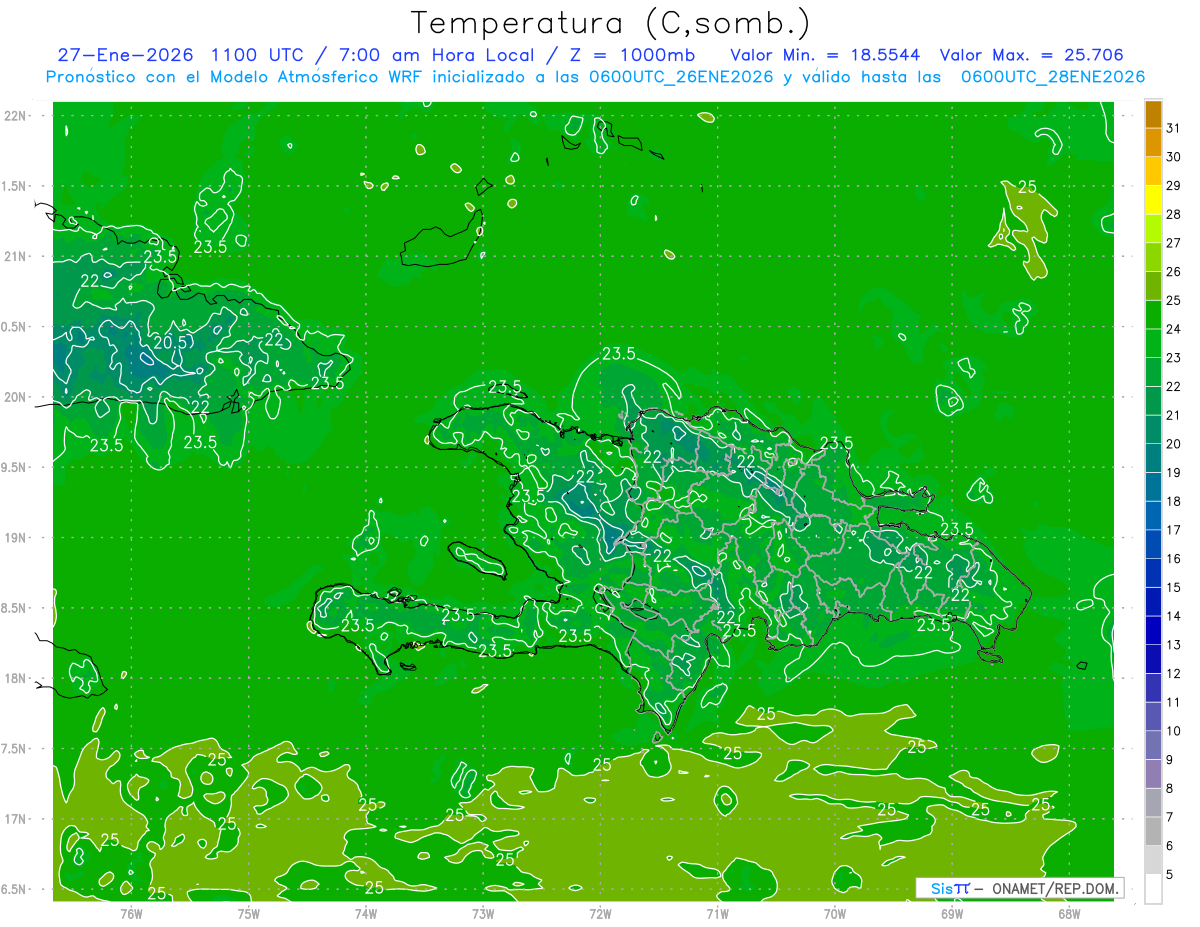1200x927 pixels.
Task: Click the color scale value '12'
Action: pyautogui.click(x=1173, y=674)
